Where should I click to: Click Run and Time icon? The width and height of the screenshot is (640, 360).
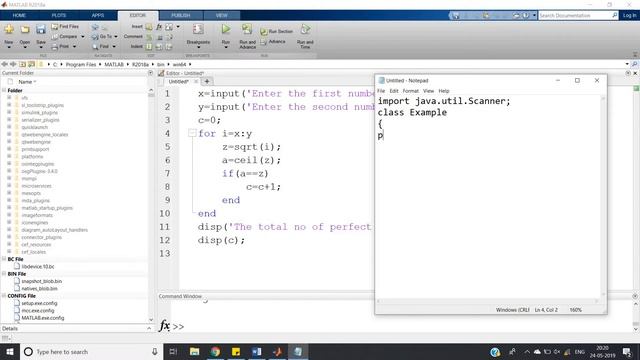(x=305, y=29)
